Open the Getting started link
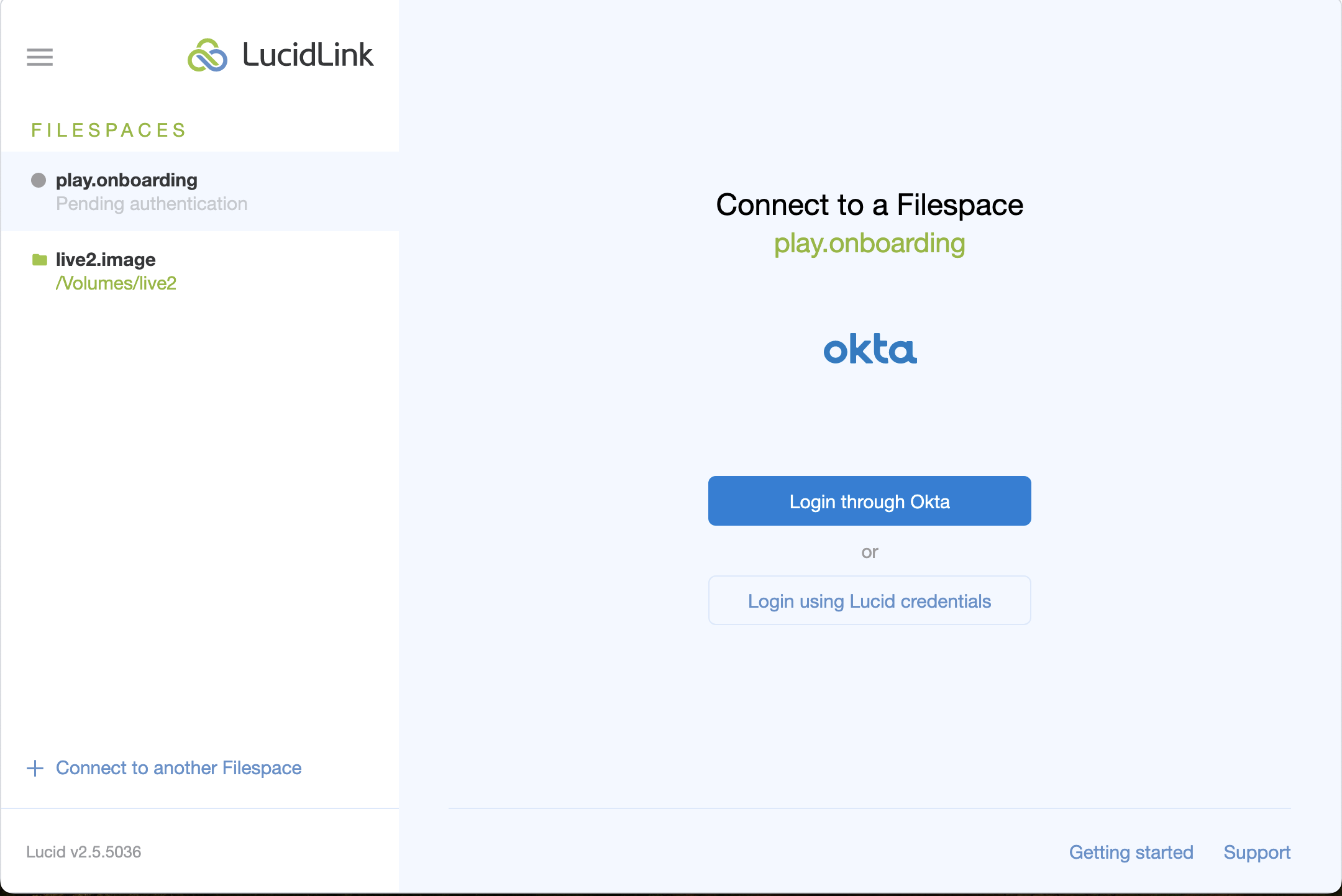 tap(1131, 852)
